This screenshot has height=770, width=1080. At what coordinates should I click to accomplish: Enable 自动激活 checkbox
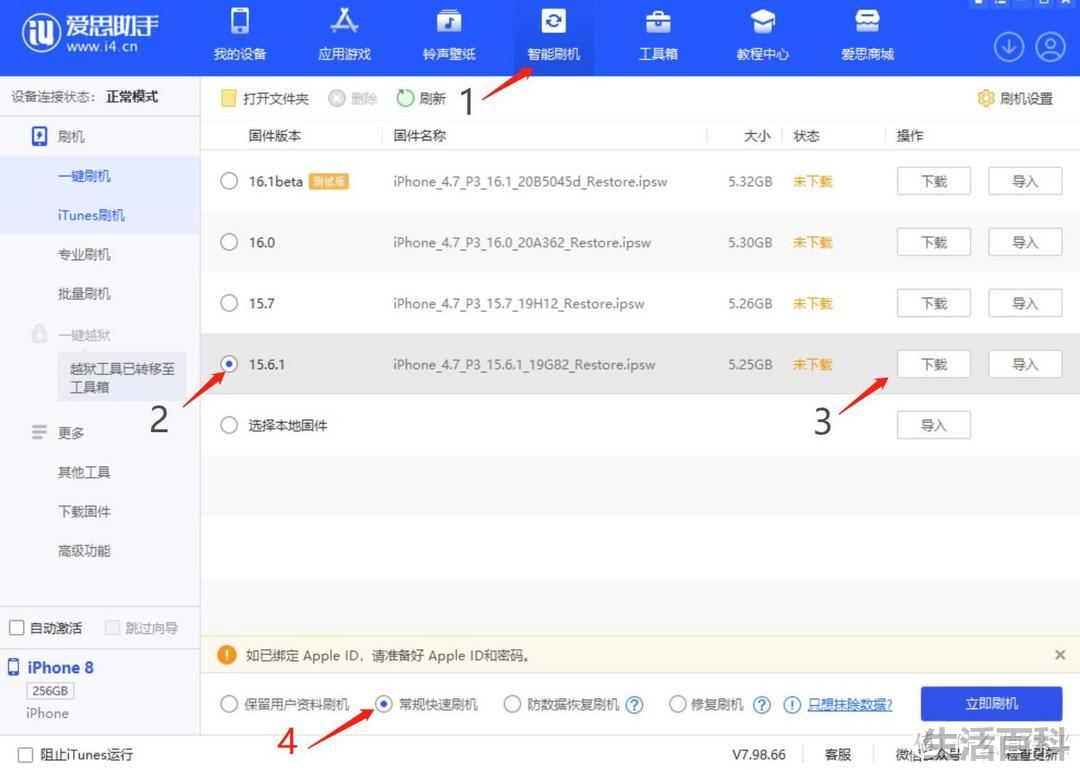click(x=17, y=627)
